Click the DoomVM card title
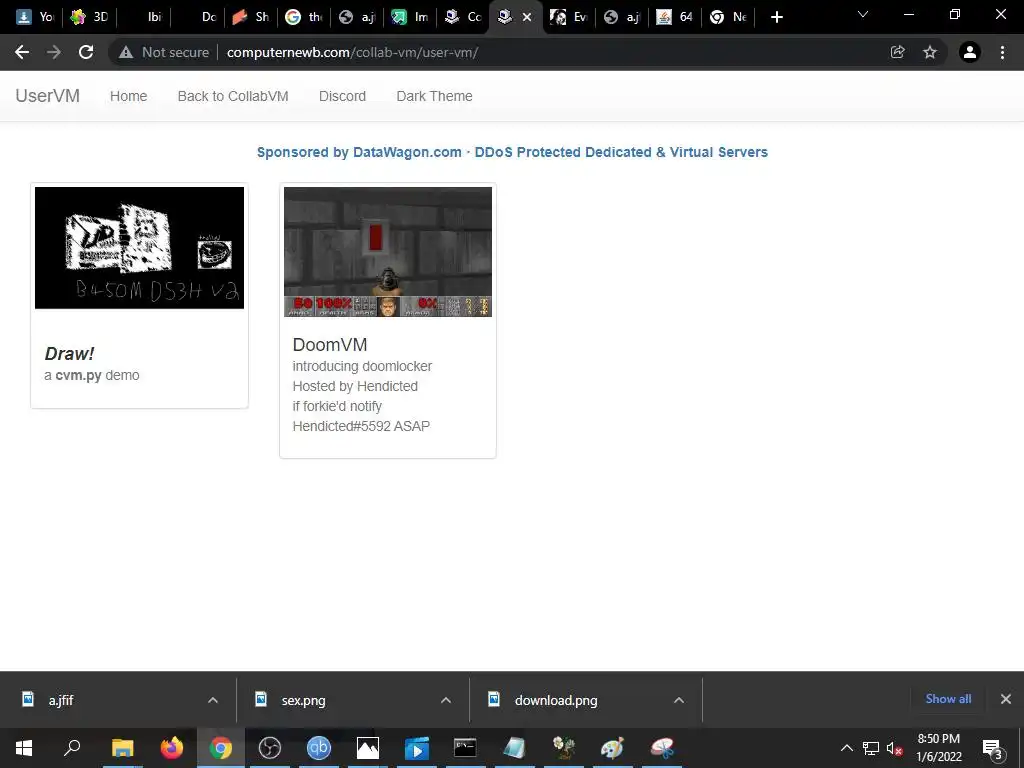This screenshot has width=1024, height=768. (x=330, y=344)
